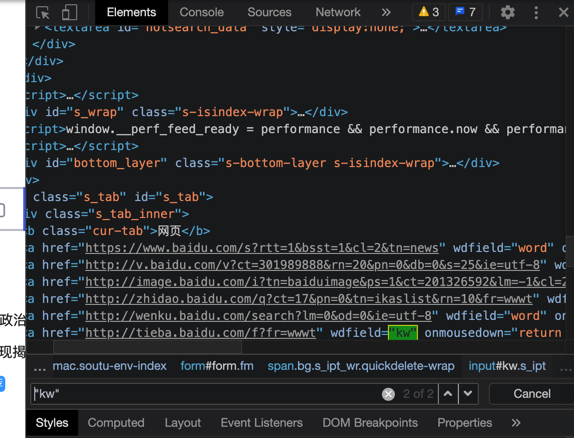Click the warnings count badge showing 3
This screenshot has height=438, width=574.
click(x=429, y=12)
